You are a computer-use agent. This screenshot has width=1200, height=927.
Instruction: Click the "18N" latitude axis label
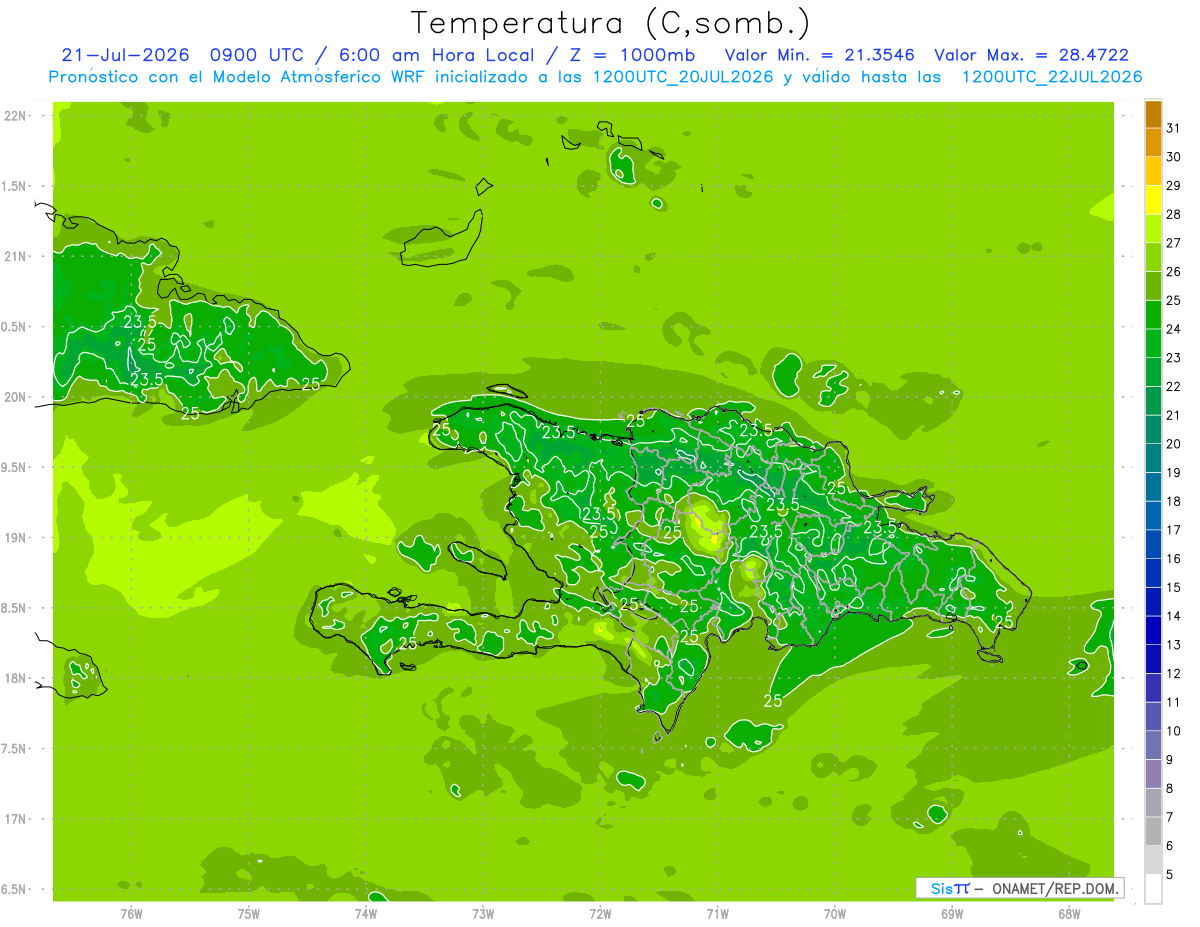pos(14,678)
